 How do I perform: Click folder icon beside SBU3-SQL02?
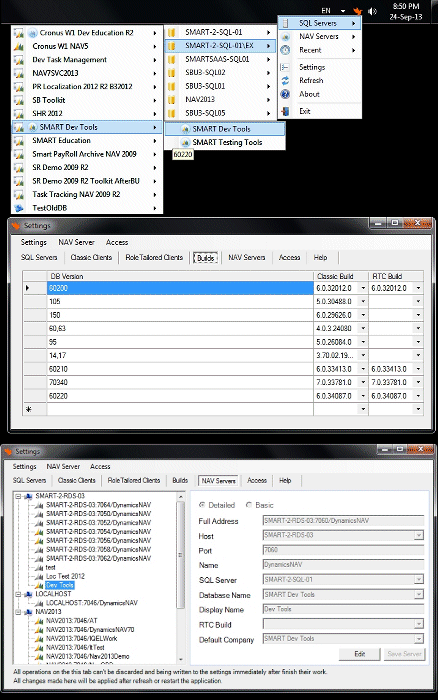click(x=171, y=73)
